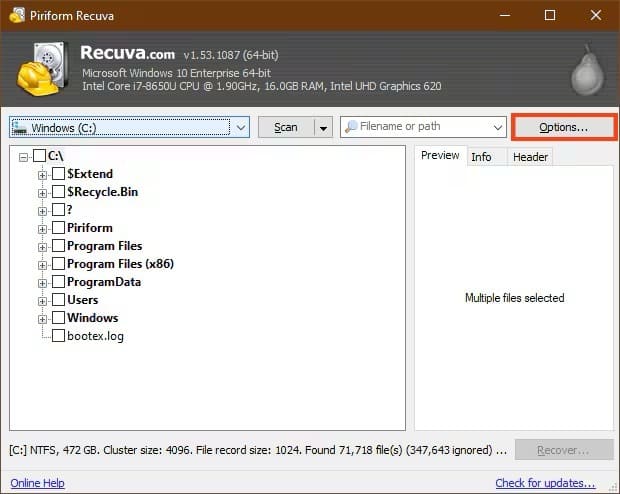The height and width of the screenshot is (494, 620).
Task: Expand the Users folder node
Action: [42, 301]
